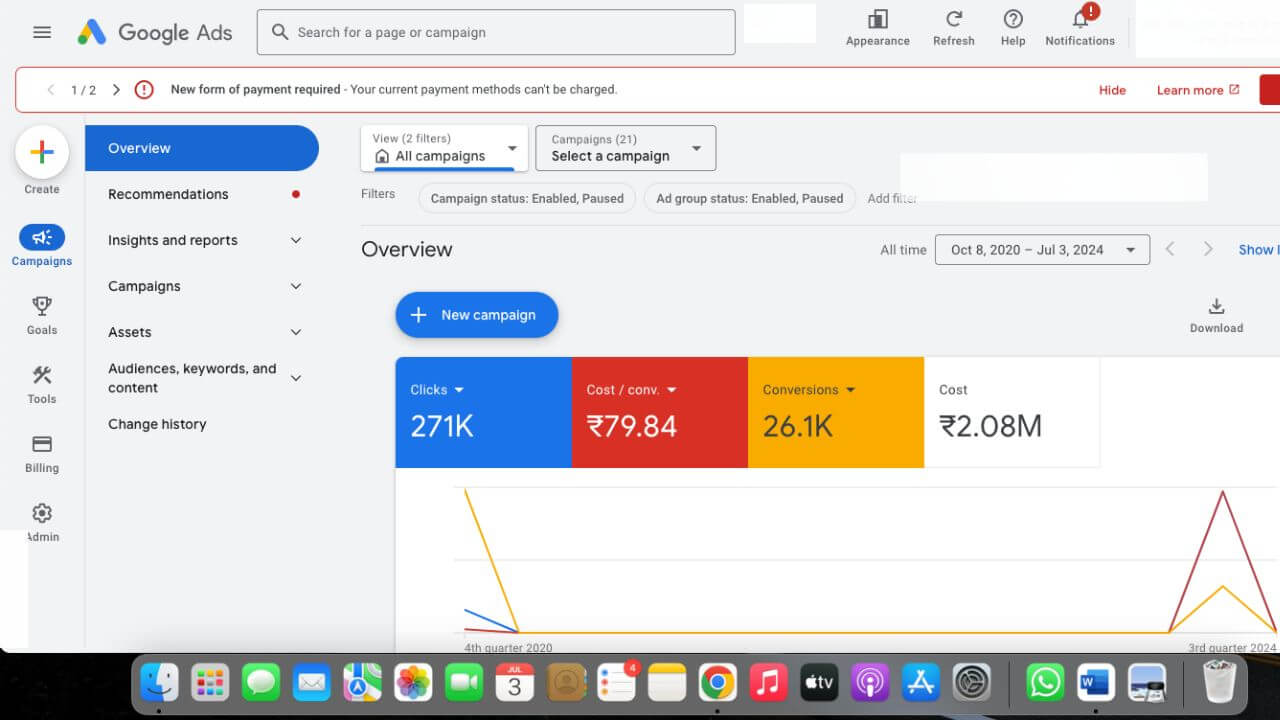The height and width of the screenshot is (720, 1280).
Task: Click the New campaign button
Action: [x=476, y=315]
